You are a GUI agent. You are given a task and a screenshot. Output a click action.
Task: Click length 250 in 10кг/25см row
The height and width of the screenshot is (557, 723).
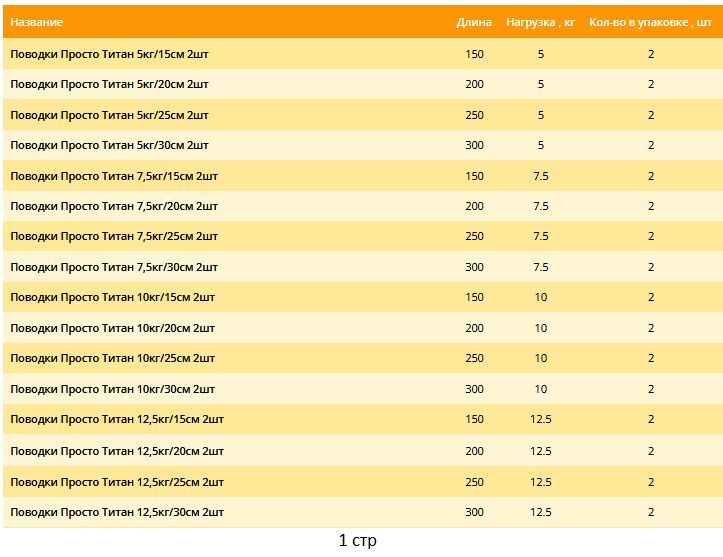[474, 358]
